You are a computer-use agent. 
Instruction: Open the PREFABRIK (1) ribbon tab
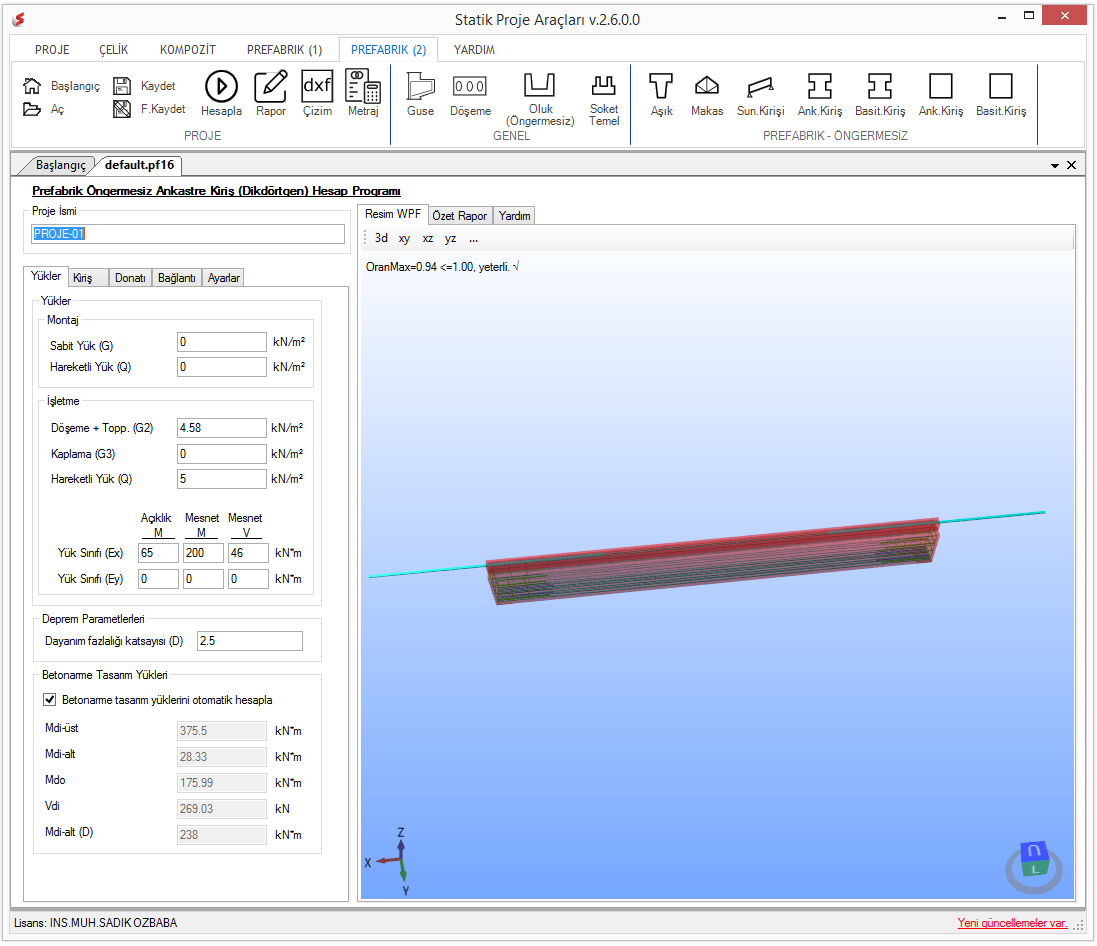coord(284,50)
